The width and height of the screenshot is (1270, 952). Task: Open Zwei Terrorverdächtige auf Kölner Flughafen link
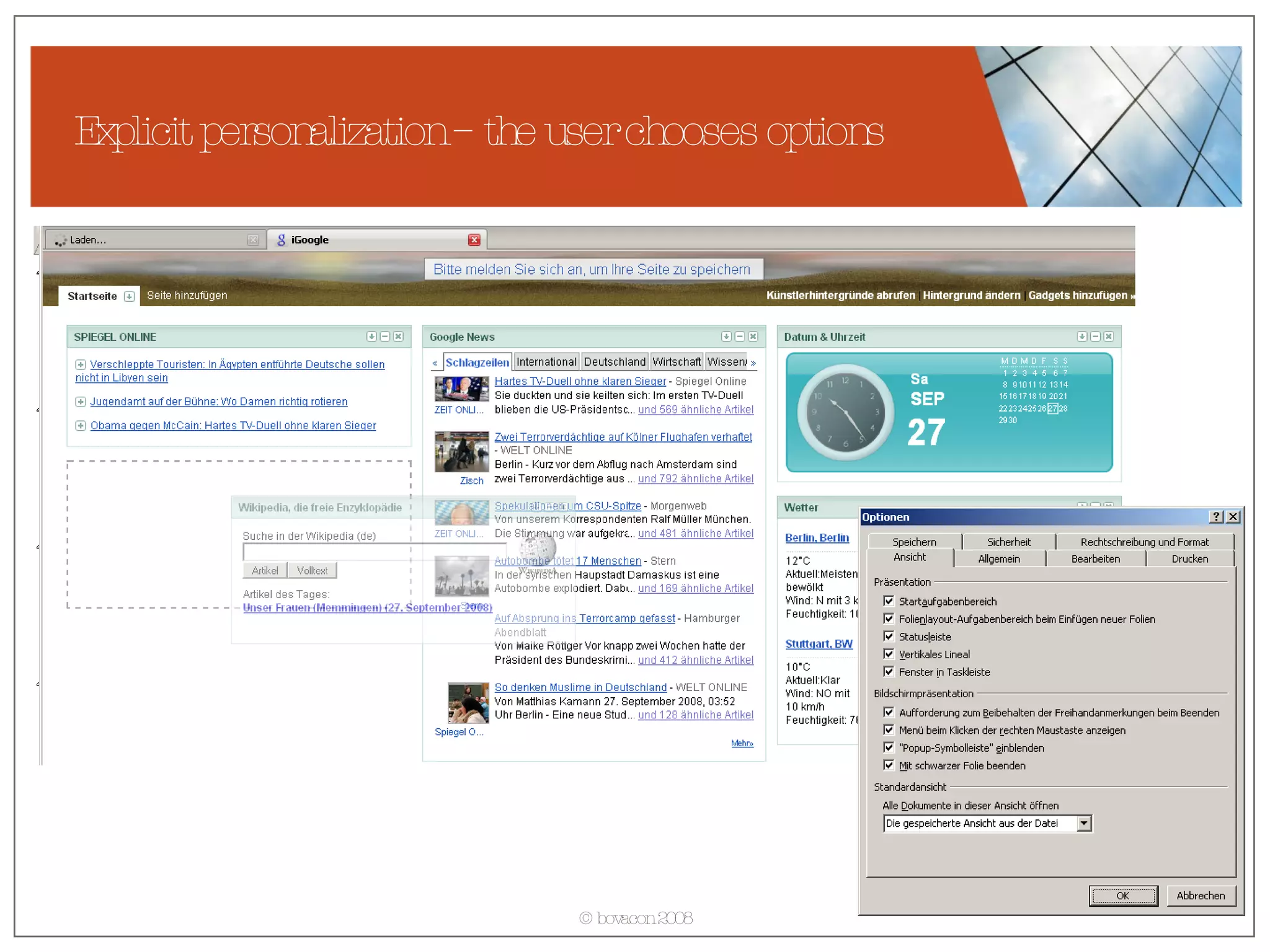(x=623, y=437)
